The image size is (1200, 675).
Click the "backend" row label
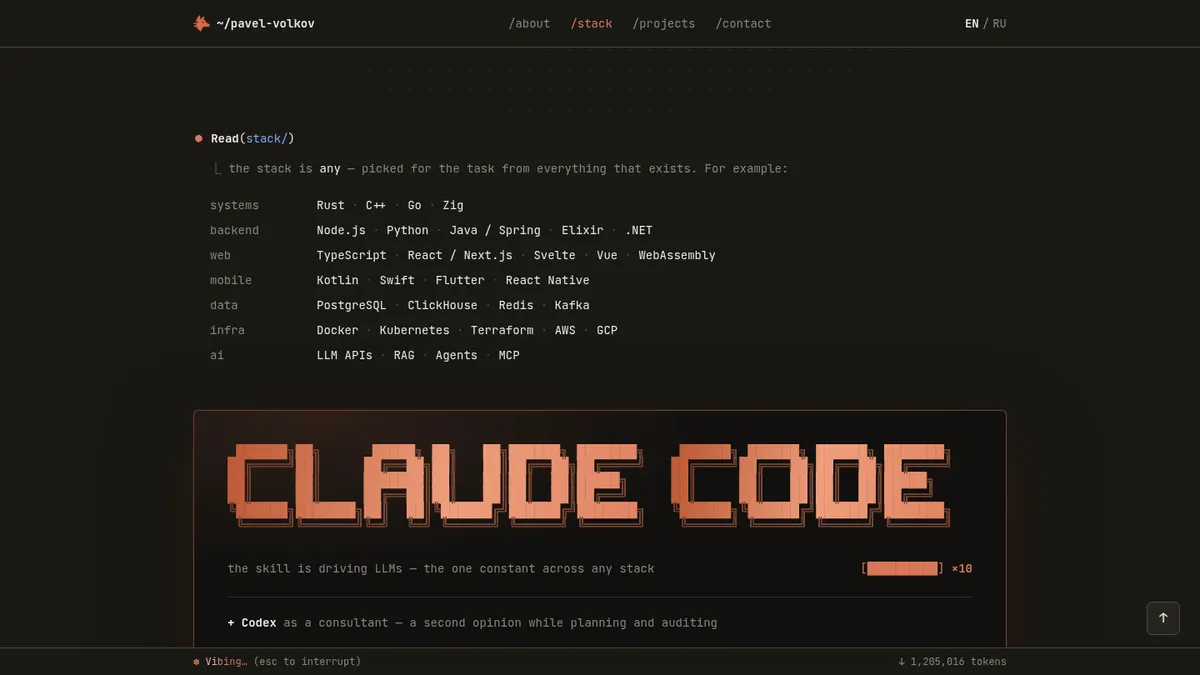point(234,230)
